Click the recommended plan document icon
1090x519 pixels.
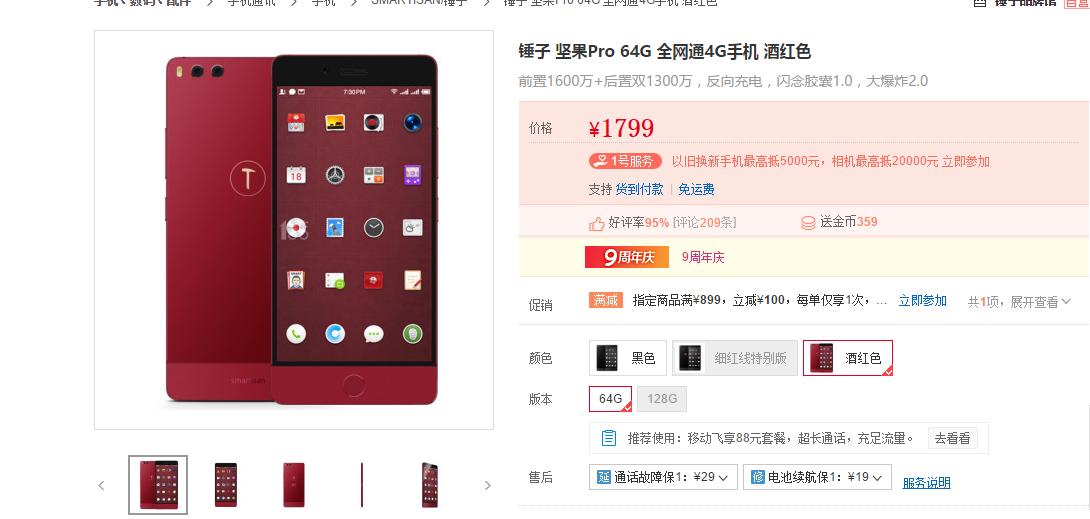coord(608,438)
